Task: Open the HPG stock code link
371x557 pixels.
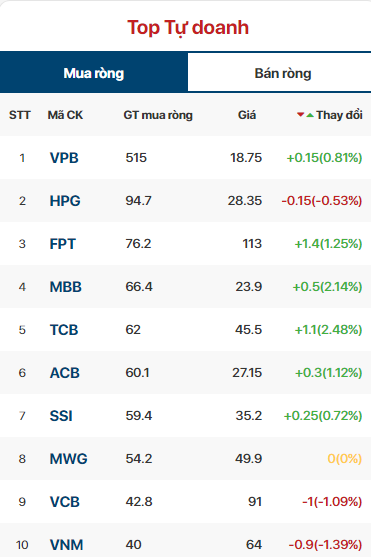Action: tap(65, 201)
